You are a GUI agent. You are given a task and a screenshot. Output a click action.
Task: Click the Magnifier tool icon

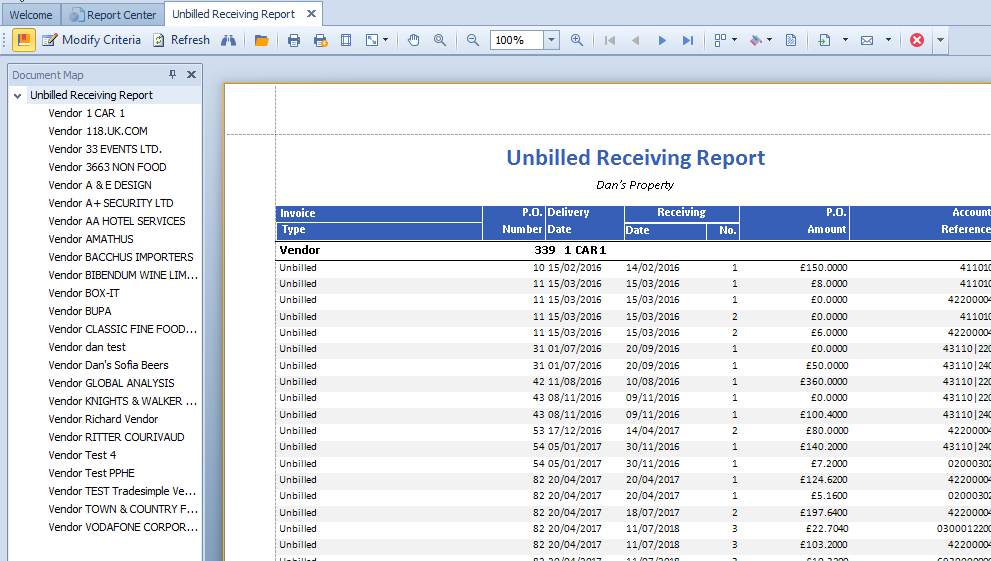click(x=440, y=40)
